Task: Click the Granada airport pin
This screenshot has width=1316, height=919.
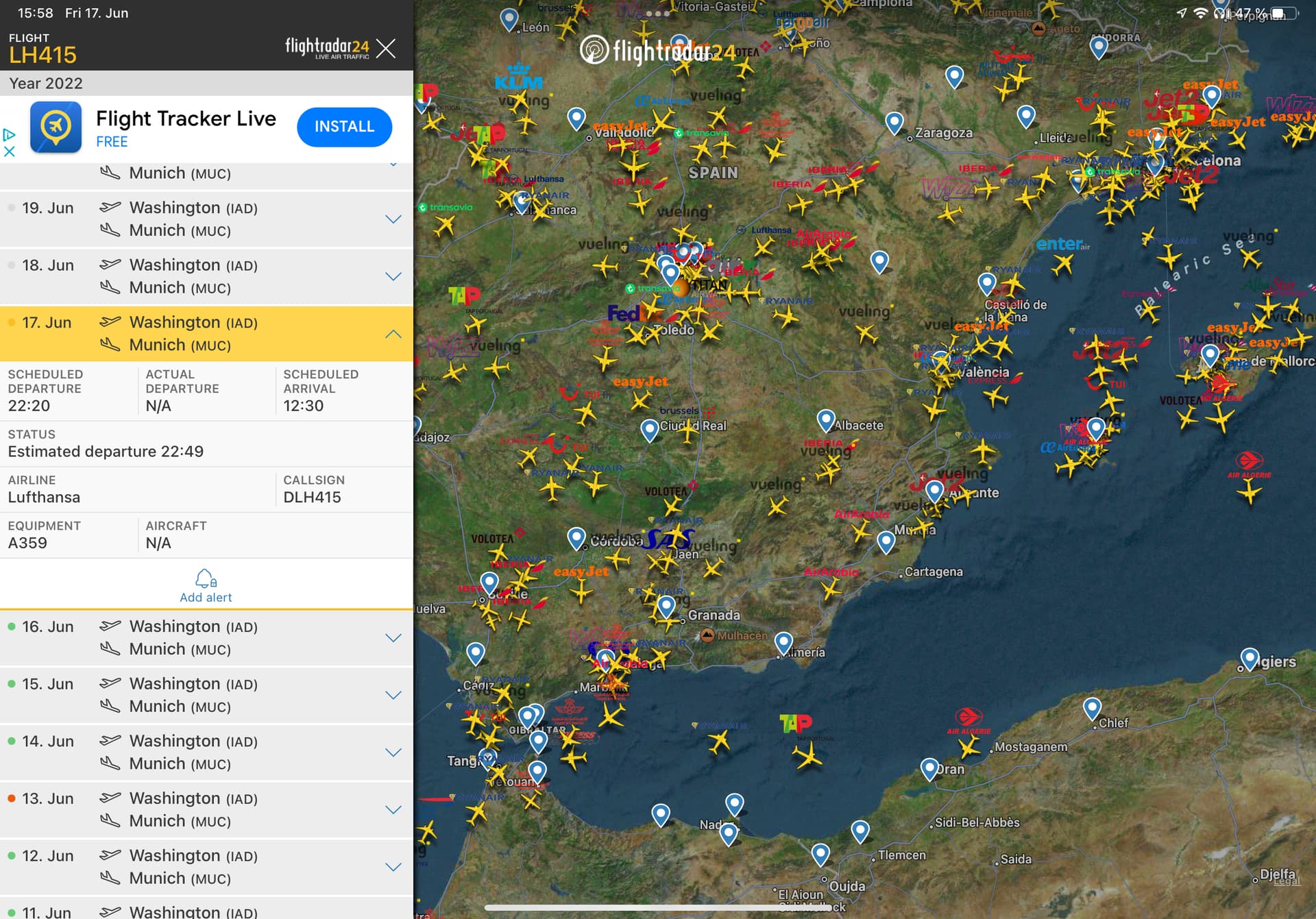Action: tap(666, 606)
